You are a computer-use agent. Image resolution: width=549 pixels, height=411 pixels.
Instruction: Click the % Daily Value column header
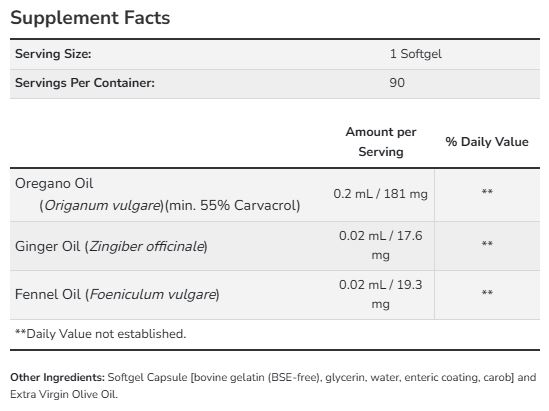point(487,142)
